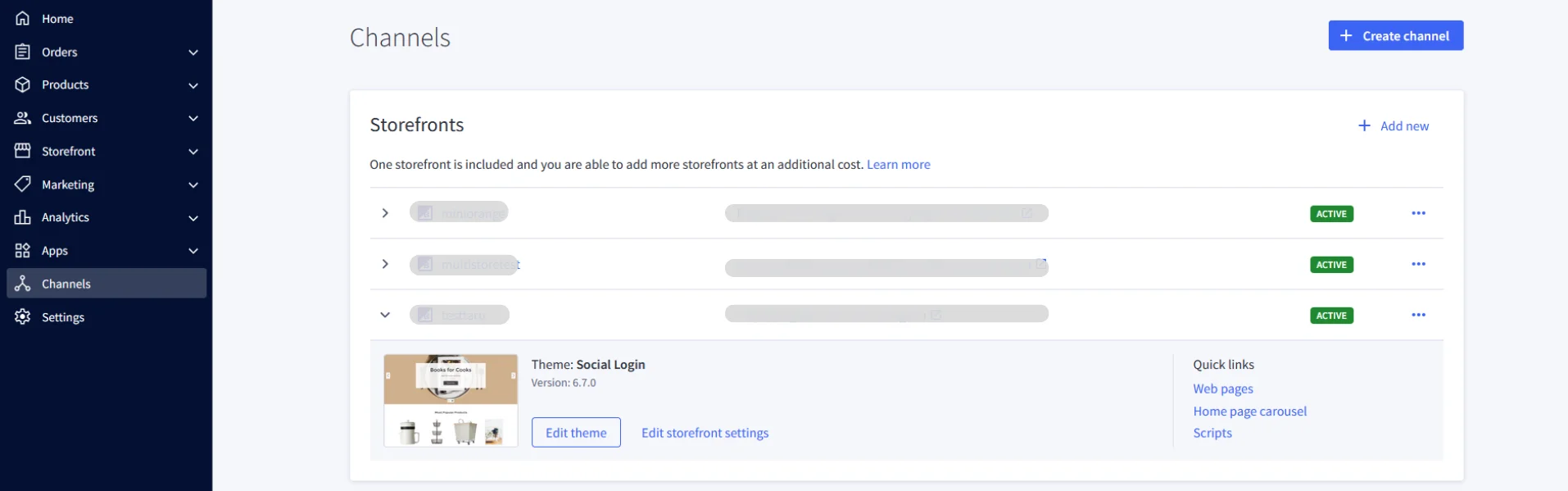Click the 'Storefronts' section heading
Image resolution: width=1568 pixels, height=491 pixels.
point(417,125)
